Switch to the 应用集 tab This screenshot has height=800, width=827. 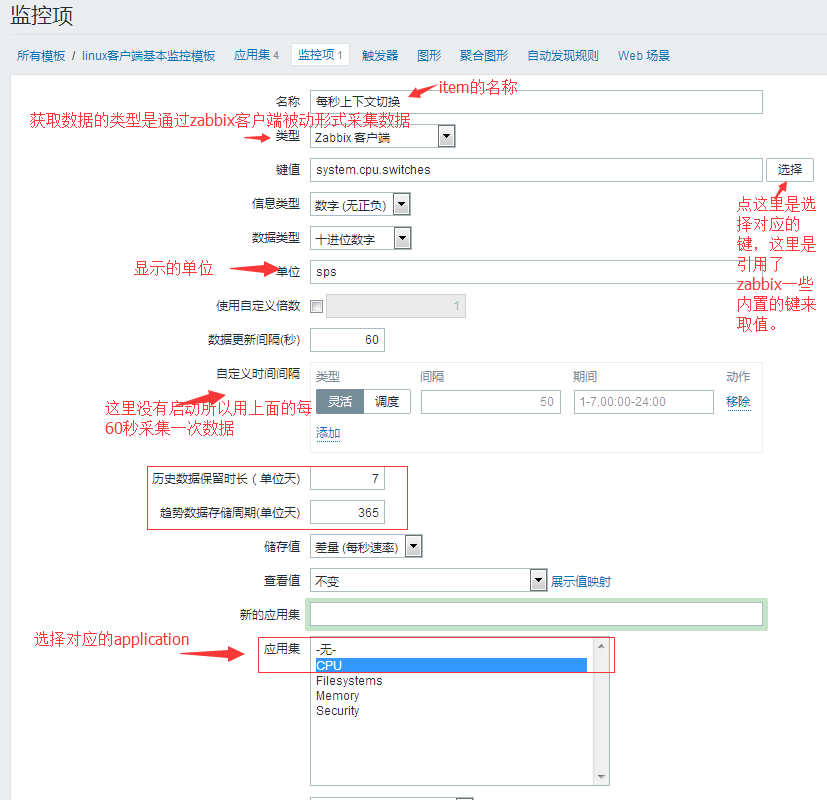tap(255, 56)
